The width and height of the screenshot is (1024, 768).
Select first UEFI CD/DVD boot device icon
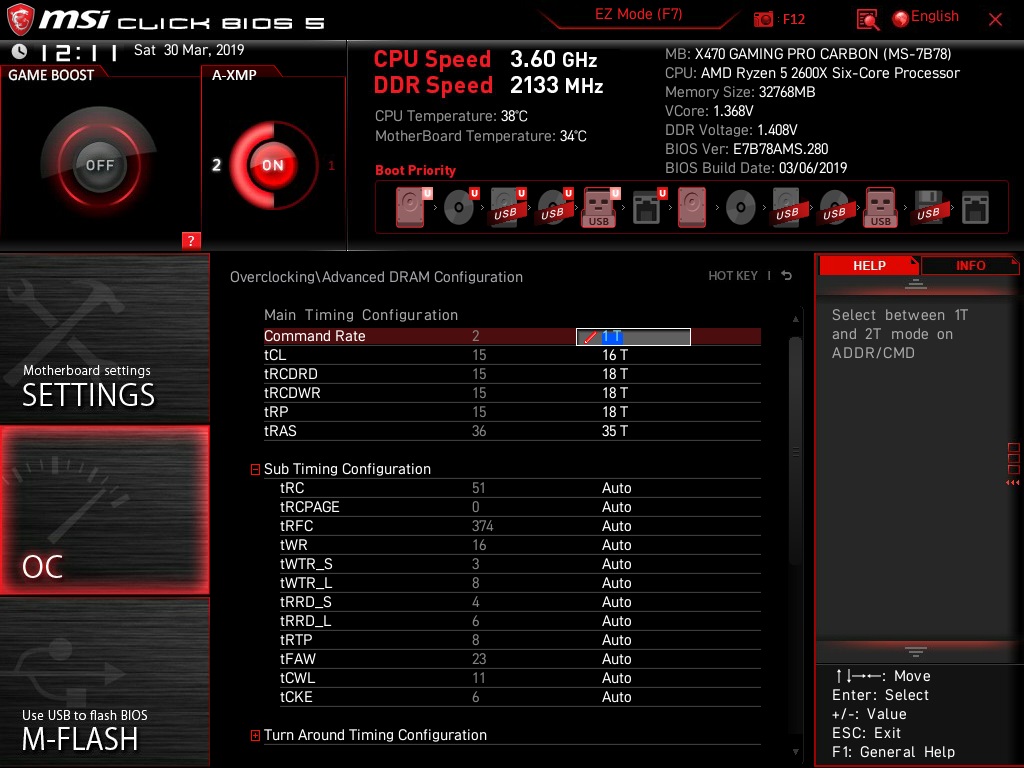pyautogui.click(x=460, y=207)
